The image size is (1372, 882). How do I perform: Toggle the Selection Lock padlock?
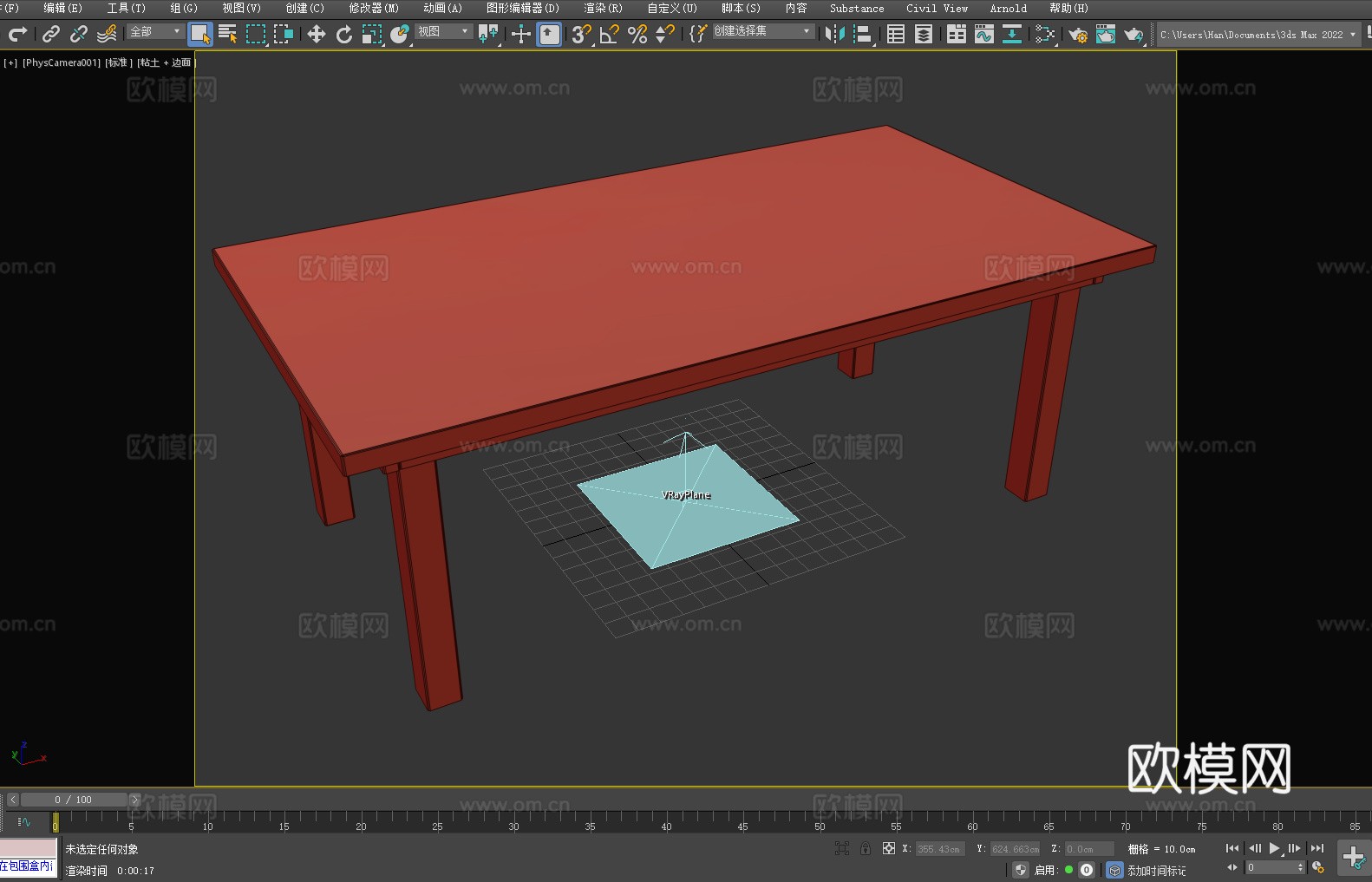(x=866, y=848)
